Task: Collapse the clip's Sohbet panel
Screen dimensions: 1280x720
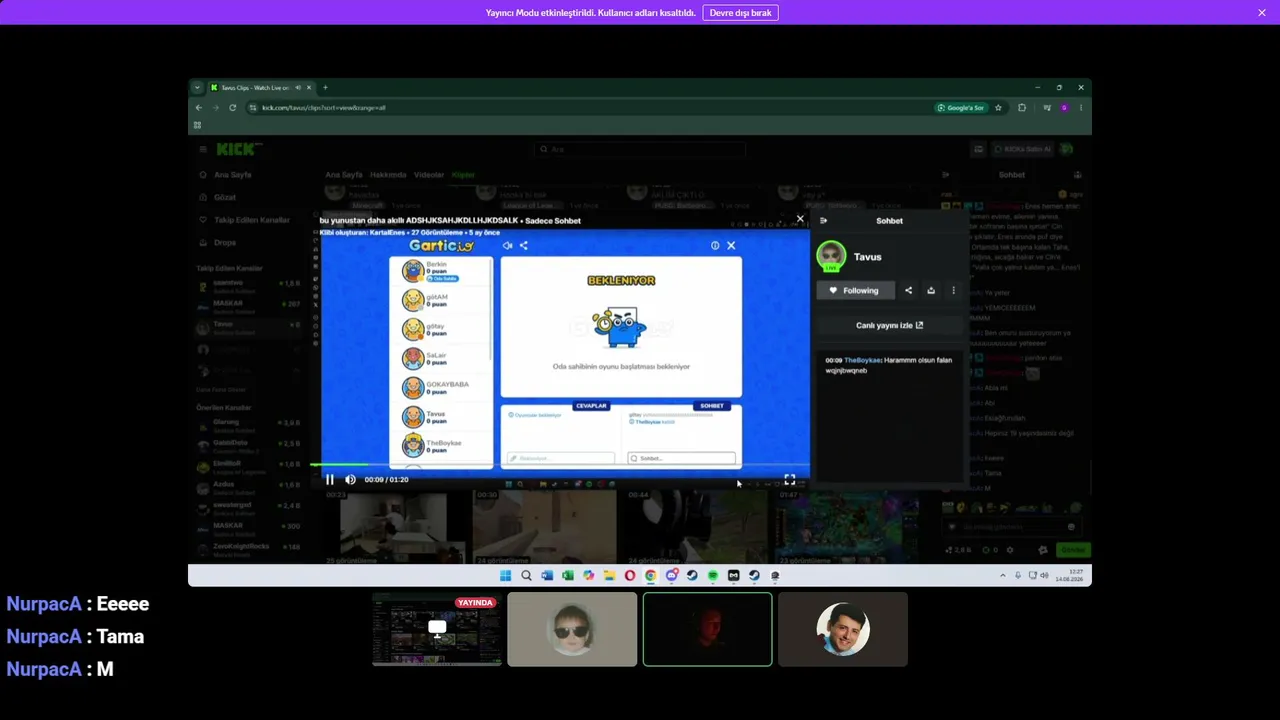Action: [x=823, y=221]
